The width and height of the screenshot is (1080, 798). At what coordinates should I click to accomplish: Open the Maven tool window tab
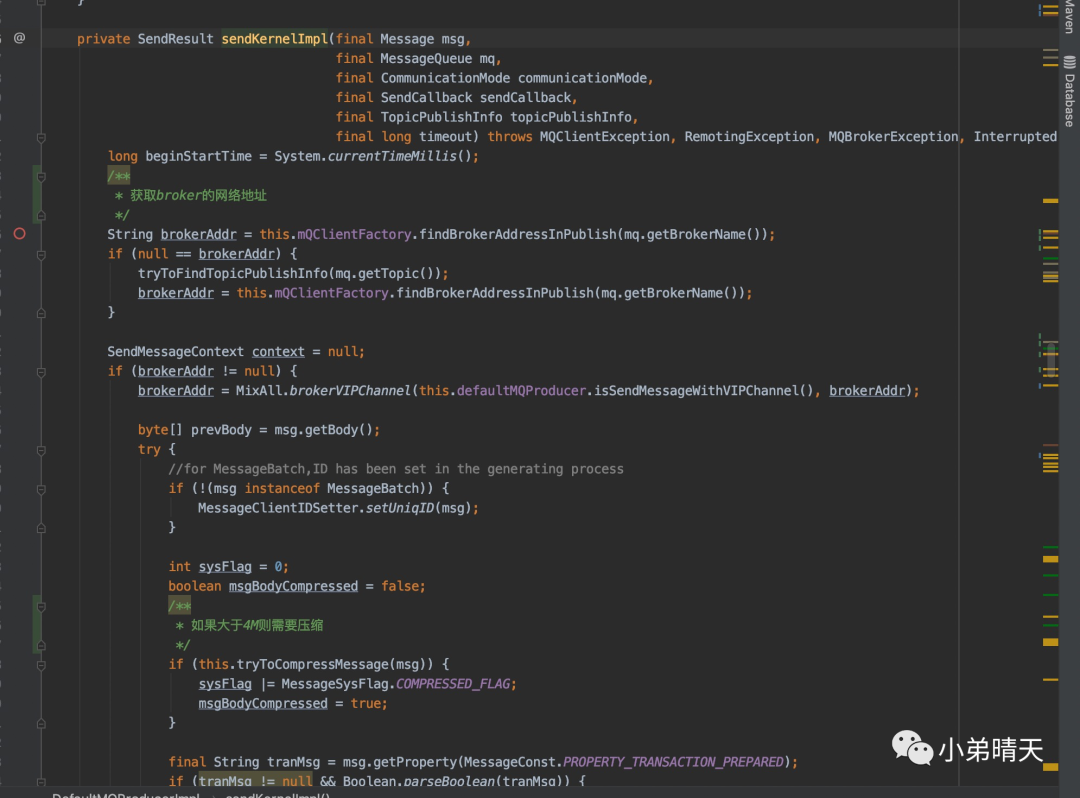1069,15
